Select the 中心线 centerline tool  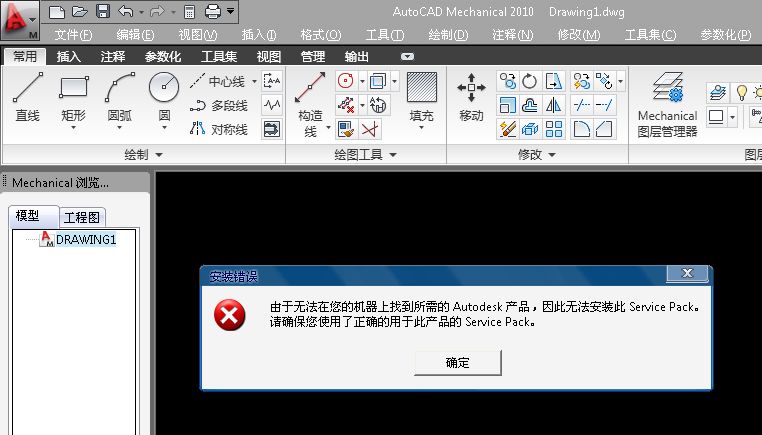coord(218,81)
